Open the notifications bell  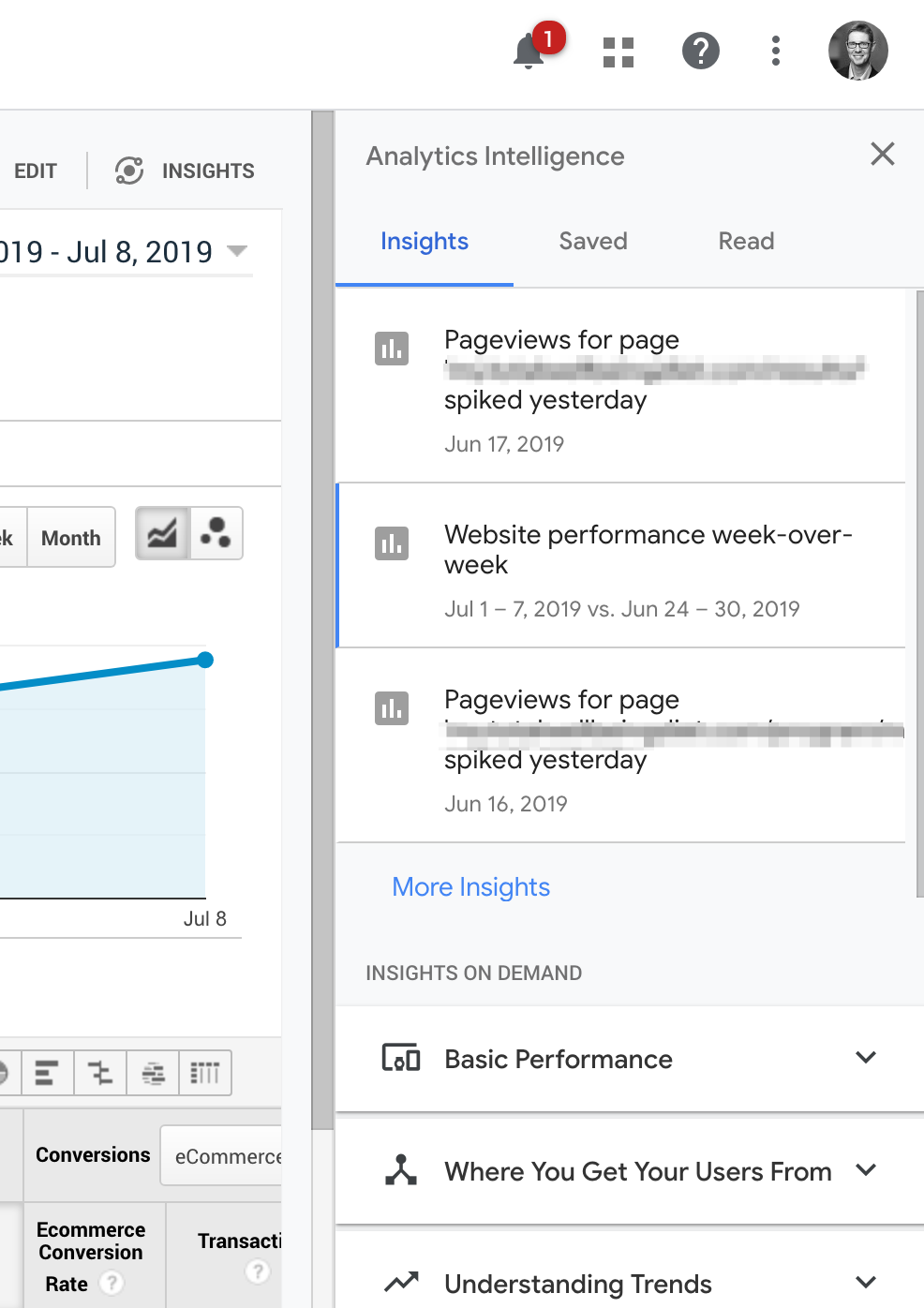529,52
